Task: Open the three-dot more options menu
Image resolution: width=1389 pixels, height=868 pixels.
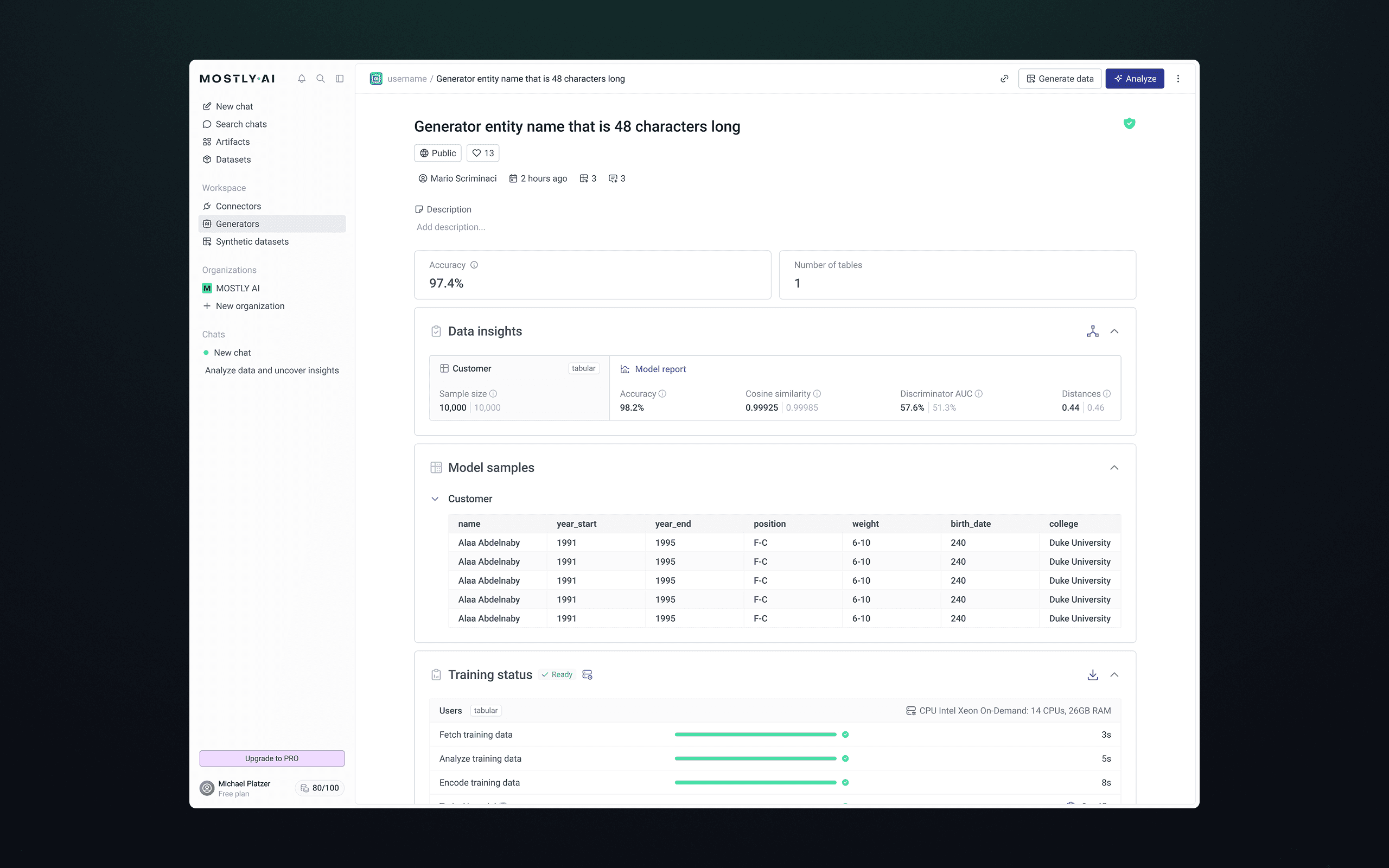Action: 1178,79
